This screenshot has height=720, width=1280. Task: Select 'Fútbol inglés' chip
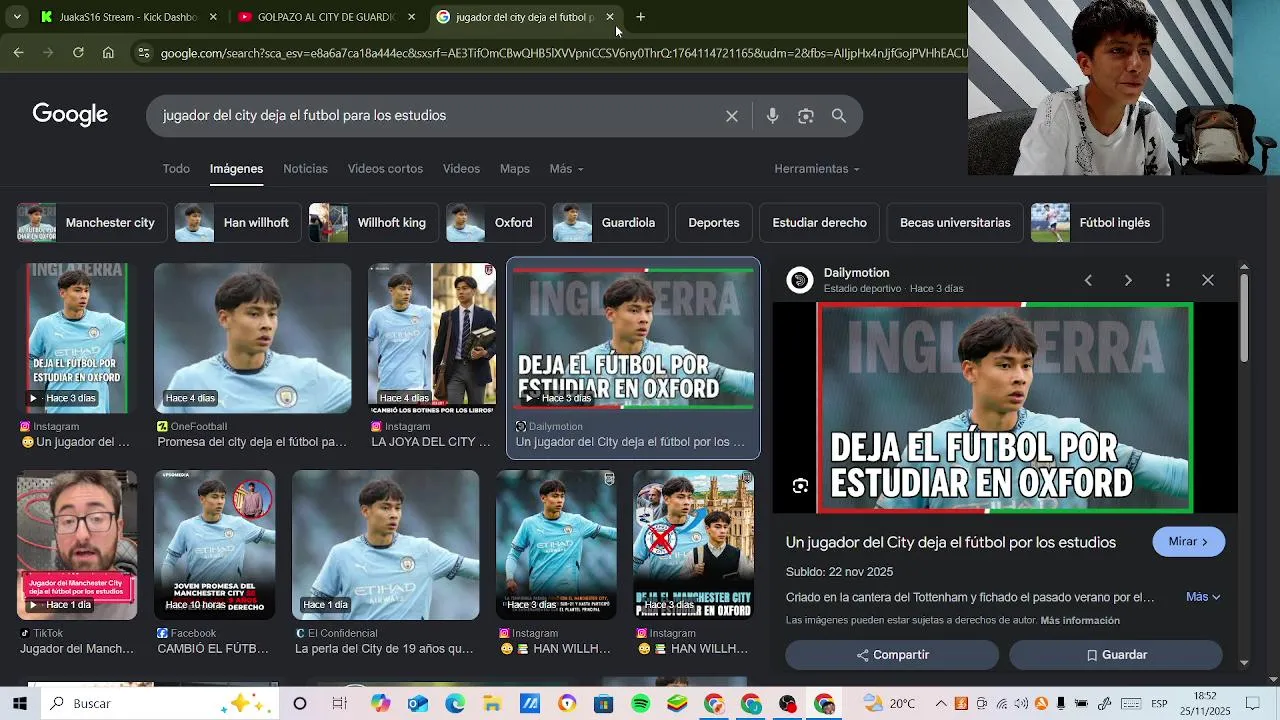1097,223
